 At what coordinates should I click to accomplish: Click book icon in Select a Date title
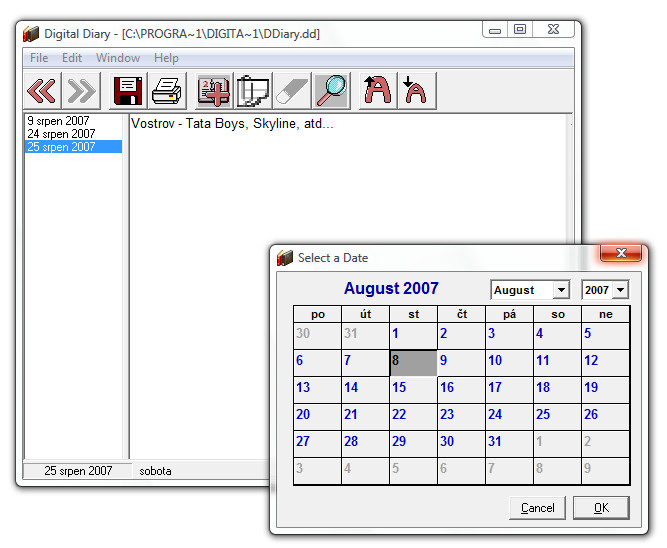285,258
